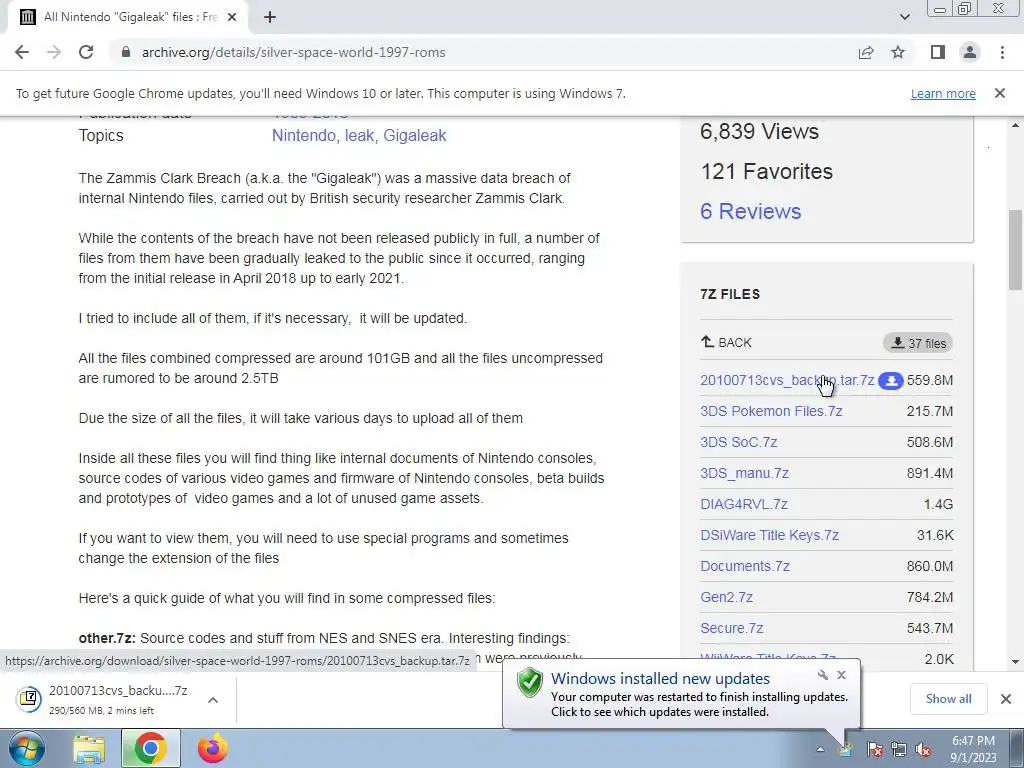
Task: Open the volume tray icon
Action: coord(923,749)
